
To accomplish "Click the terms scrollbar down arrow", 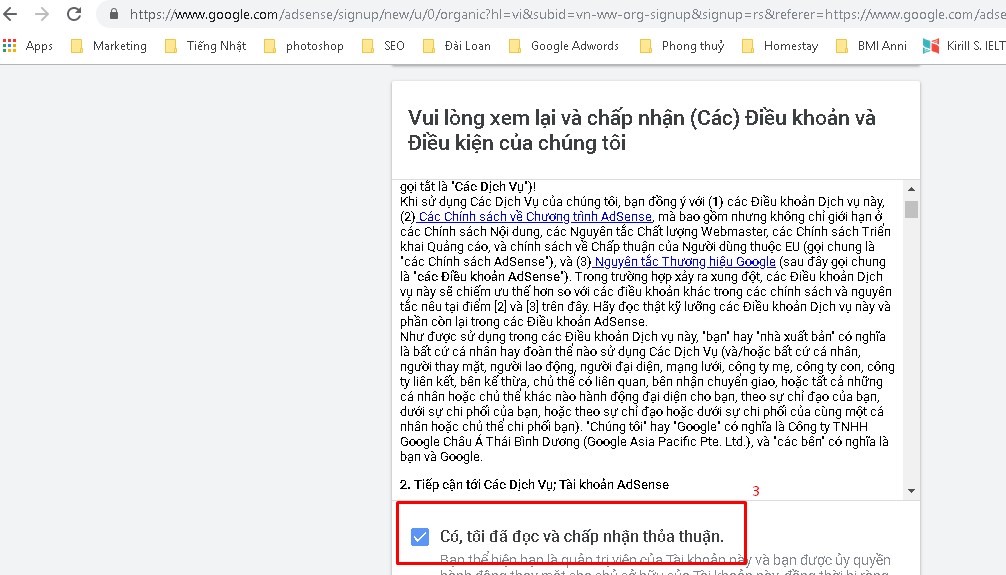I will coord(911,491).
